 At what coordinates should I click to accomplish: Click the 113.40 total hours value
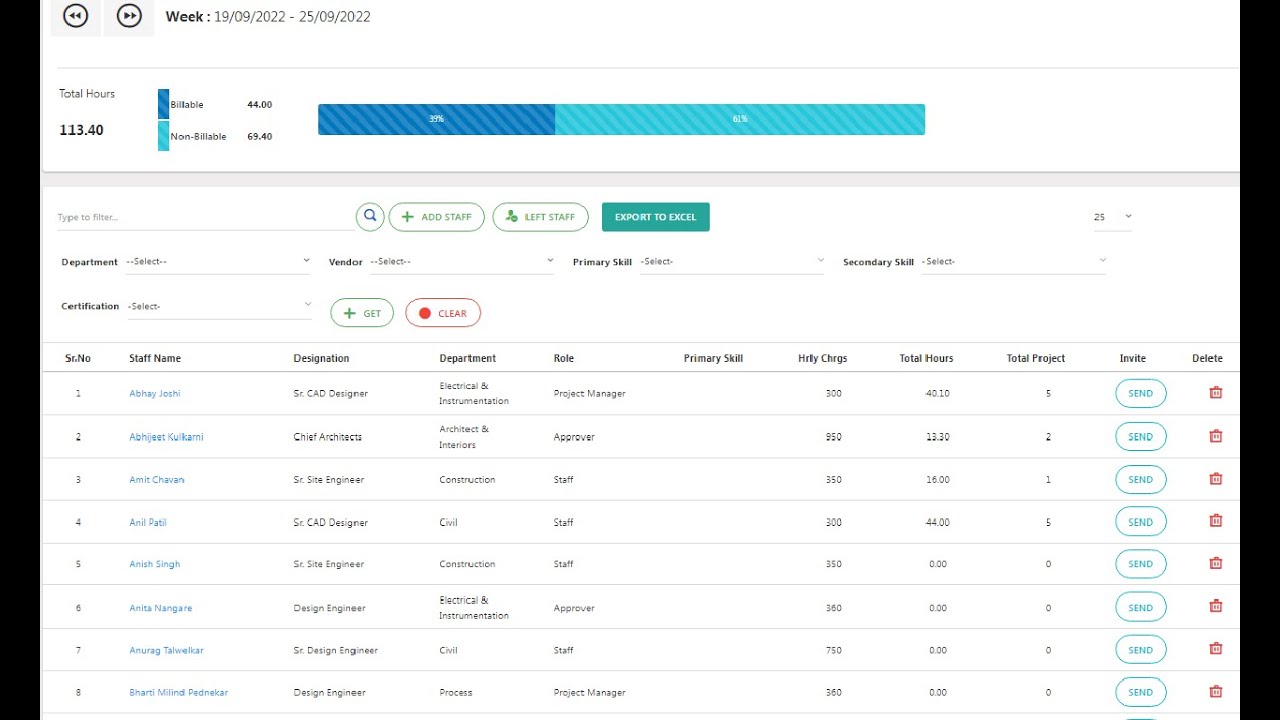tap(81, 130)
